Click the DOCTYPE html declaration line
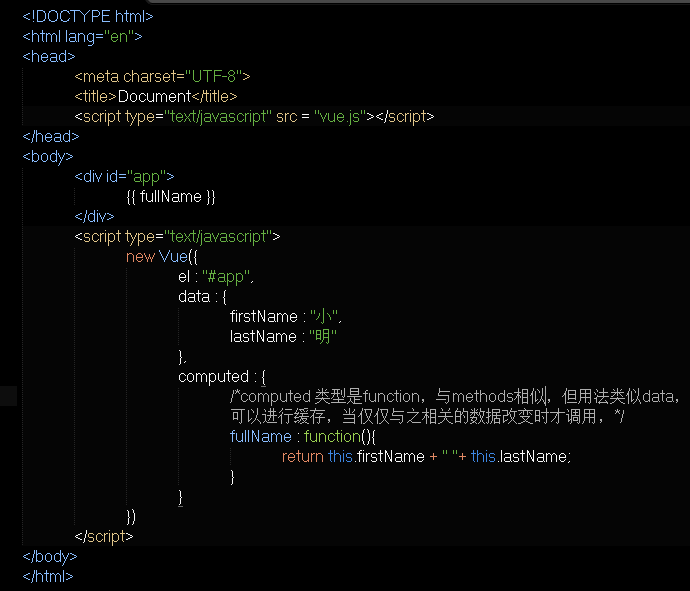Screen dimensions: 690x591 [x=88, y=16]
